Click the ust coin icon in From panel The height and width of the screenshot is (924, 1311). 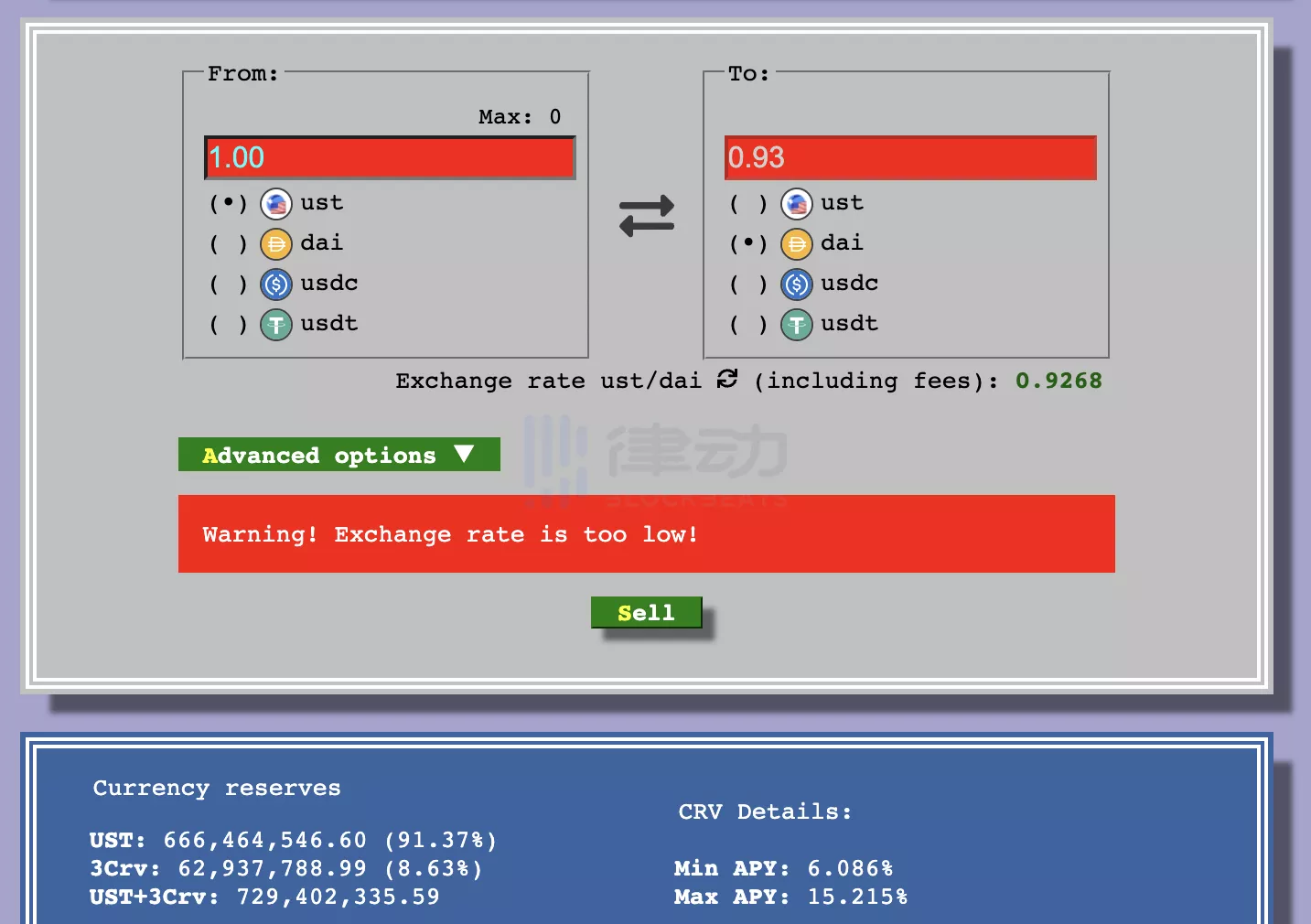click(276, 204)
